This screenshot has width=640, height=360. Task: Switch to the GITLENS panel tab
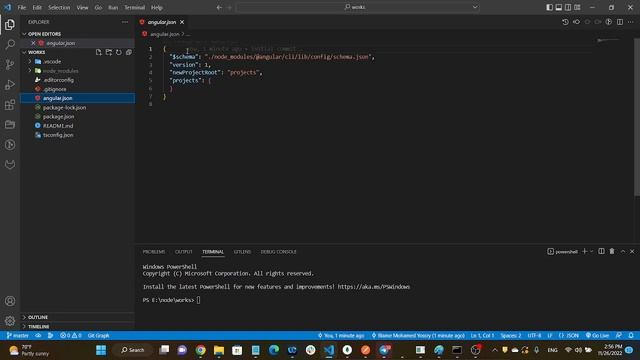242,252
